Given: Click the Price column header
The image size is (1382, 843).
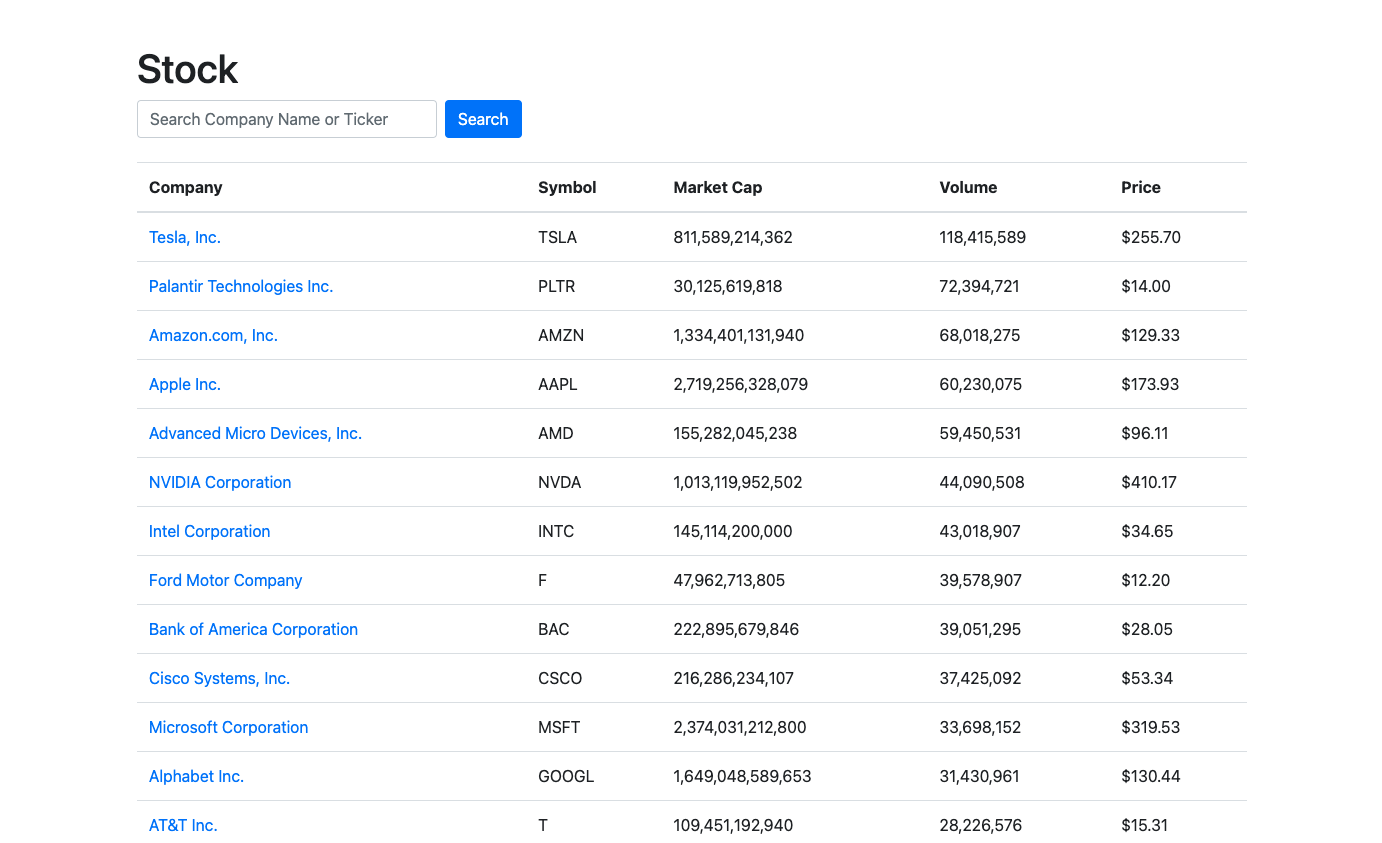Looking at the screenshot, I should coord(1141,187).
